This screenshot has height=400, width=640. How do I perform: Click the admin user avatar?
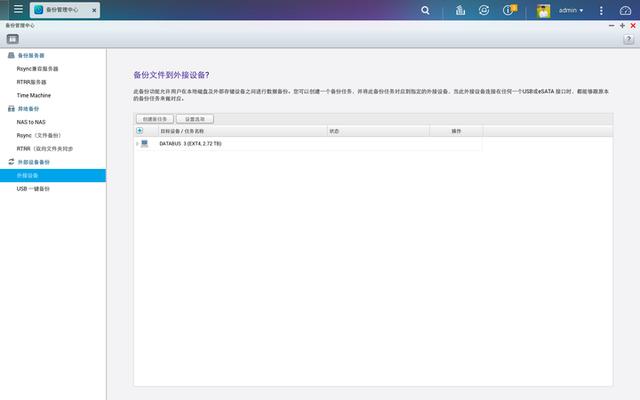pyautogui.click(x=543, y=10)
